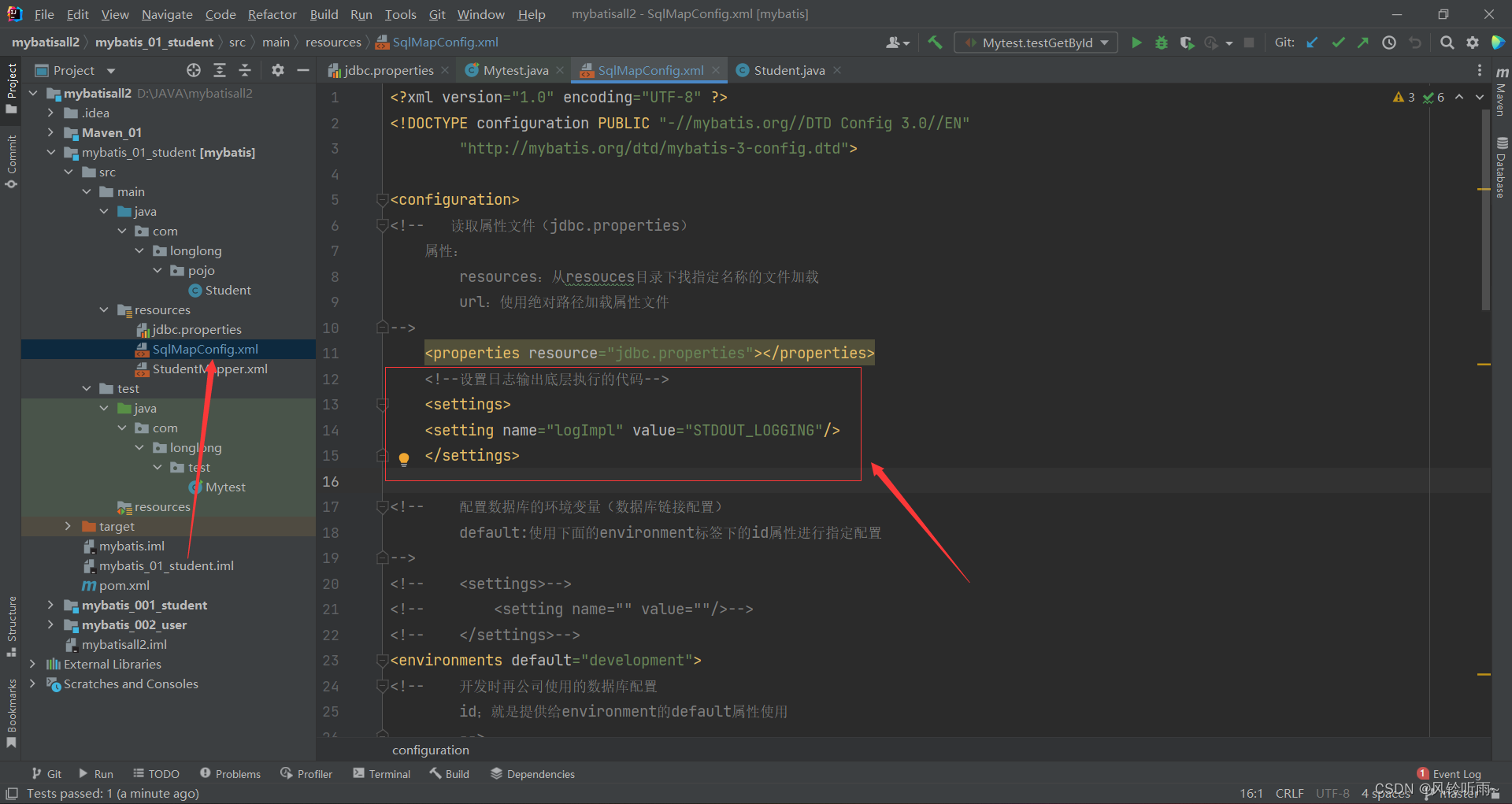Select opened file target icon in Project panel
1512x804 pixels.
click(x=194, y=70)
